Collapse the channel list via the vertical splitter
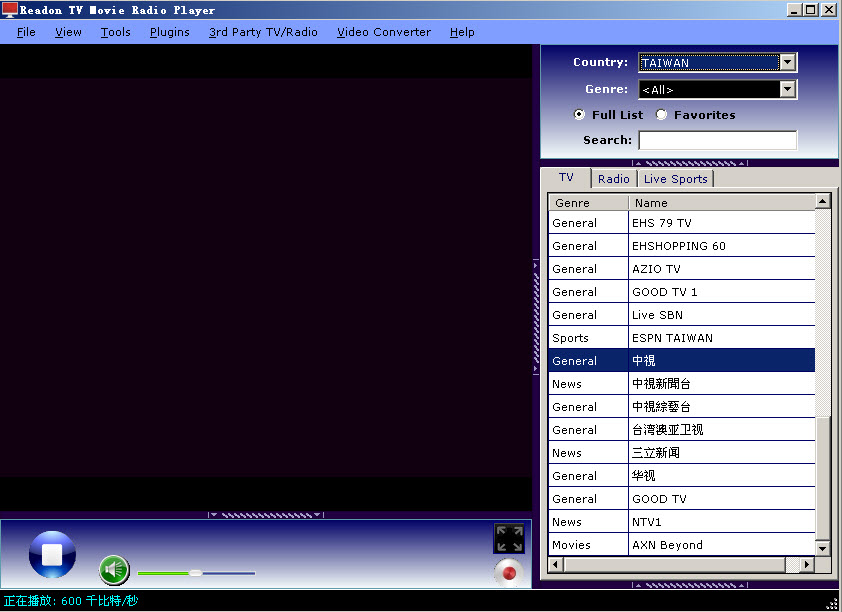Viewport: 842px width, 612px height. pyautogui.click(x=536, y=317)
